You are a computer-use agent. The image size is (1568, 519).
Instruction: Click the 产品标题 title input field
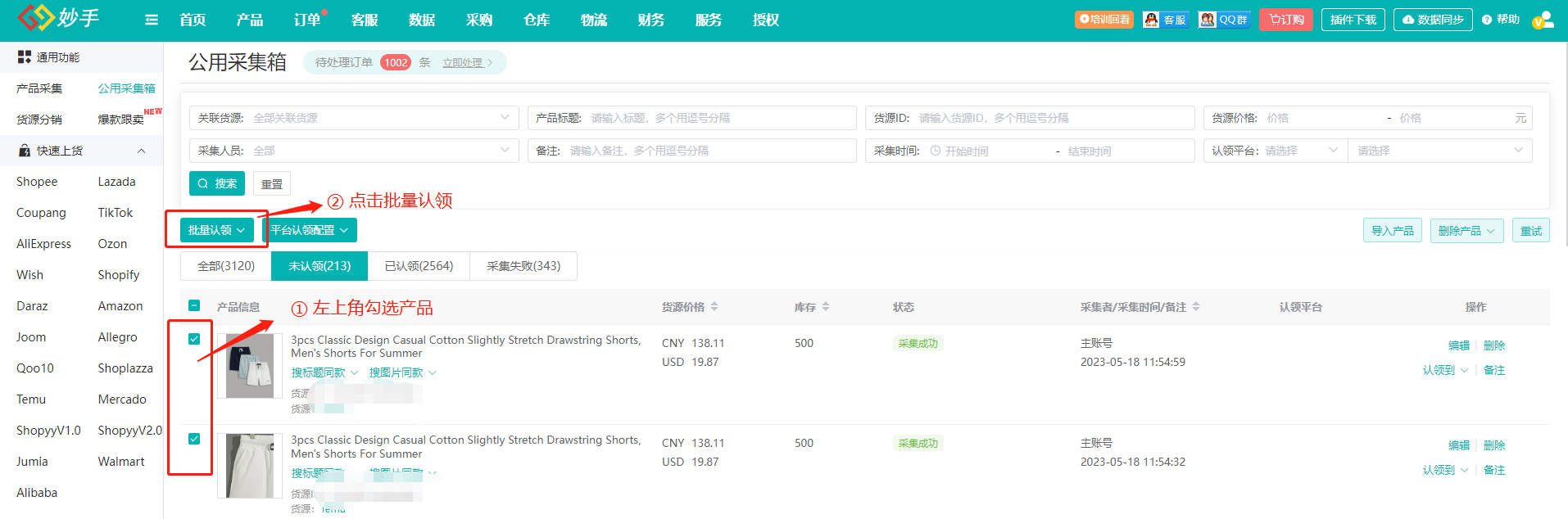[717, 118]
